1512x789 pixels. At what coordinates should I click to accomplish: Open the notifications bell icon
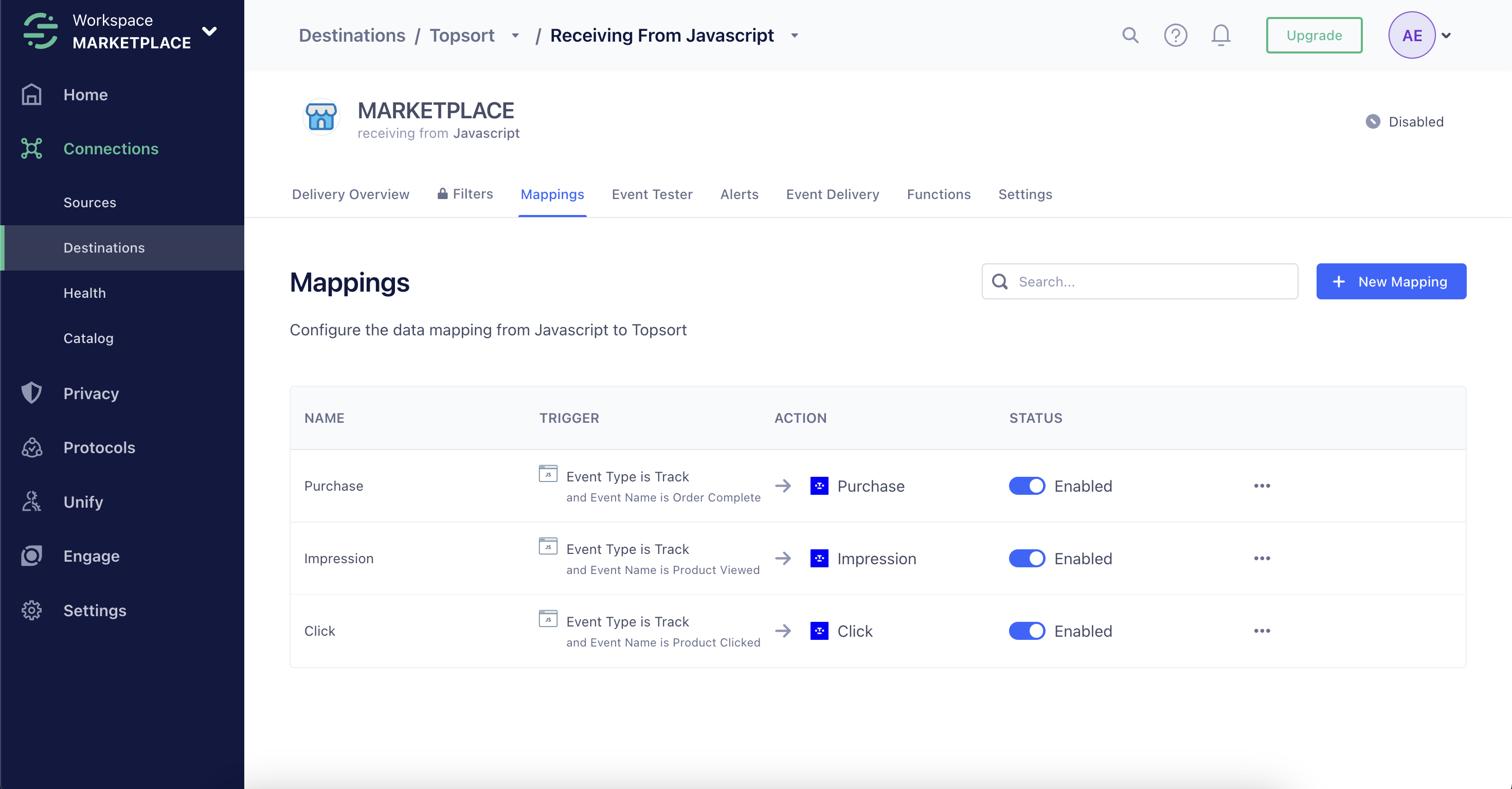pyautogui.click(x=1221, y=35)
